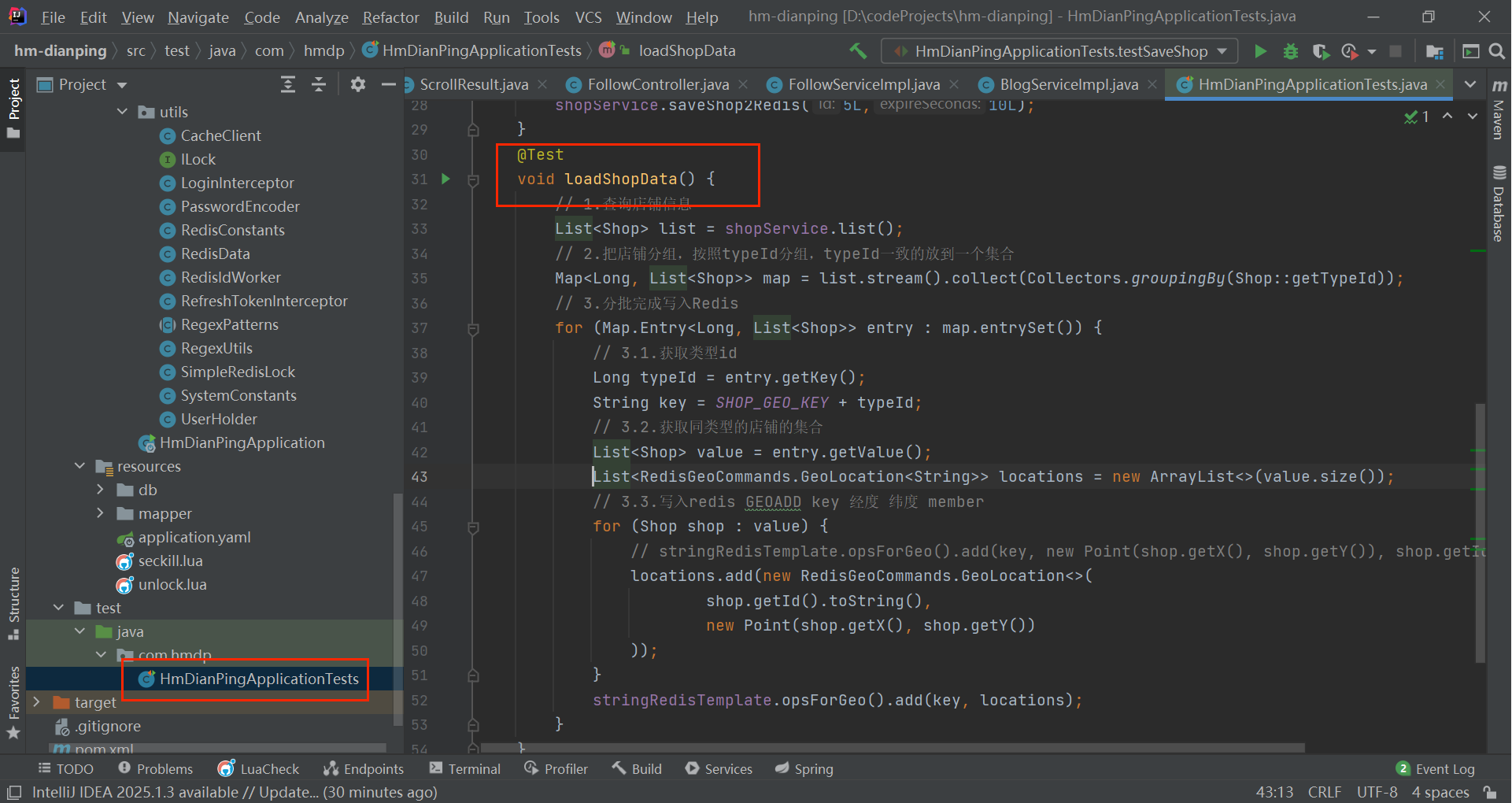
Task: Open the Problems tool window
Action: pos(155,769)
